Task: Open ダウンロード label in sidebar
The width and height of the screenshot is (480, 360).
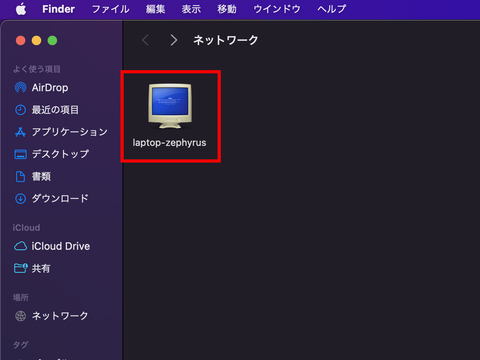Action: (60, 199)
